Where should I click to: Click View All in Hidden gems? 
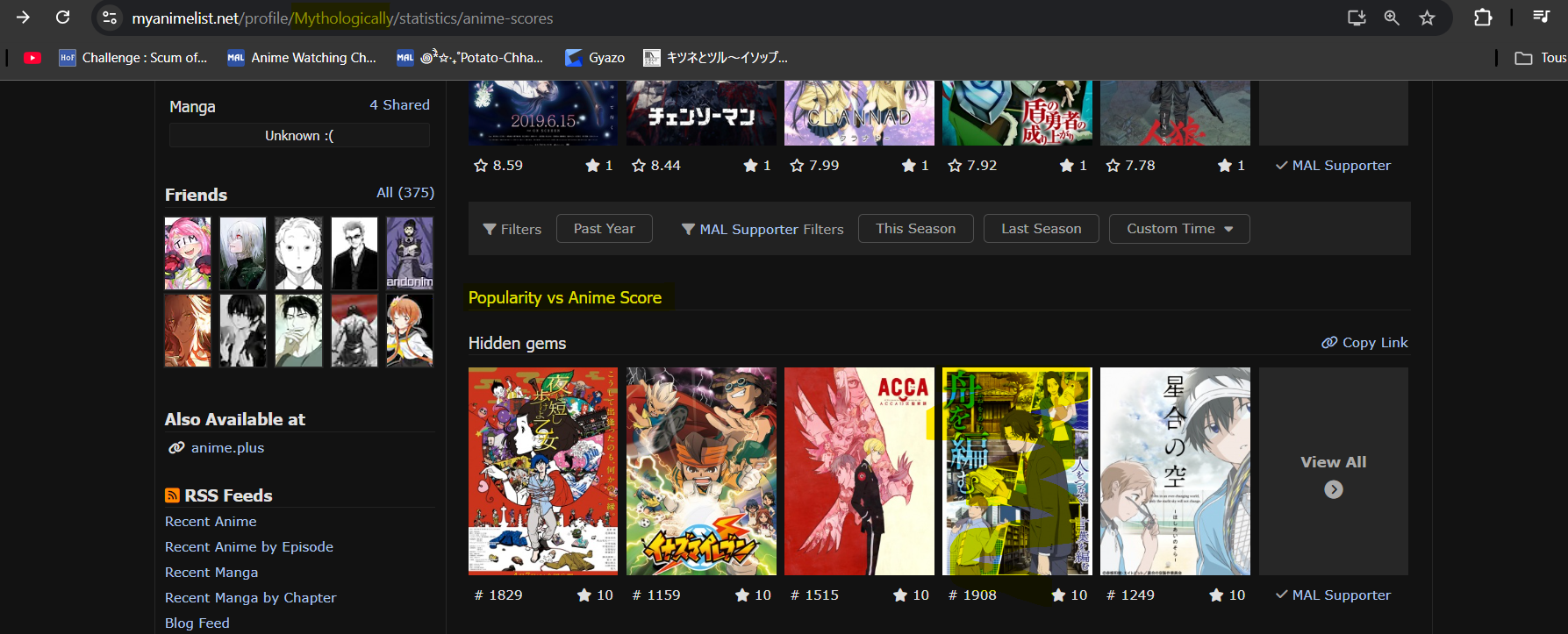1334,471
